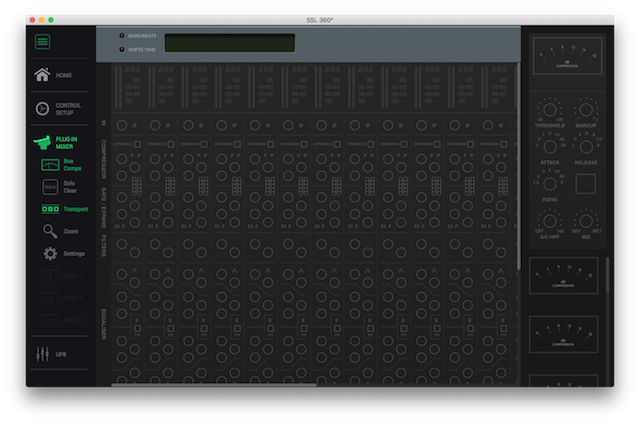Collapse the EQUALISER section label

104,324
